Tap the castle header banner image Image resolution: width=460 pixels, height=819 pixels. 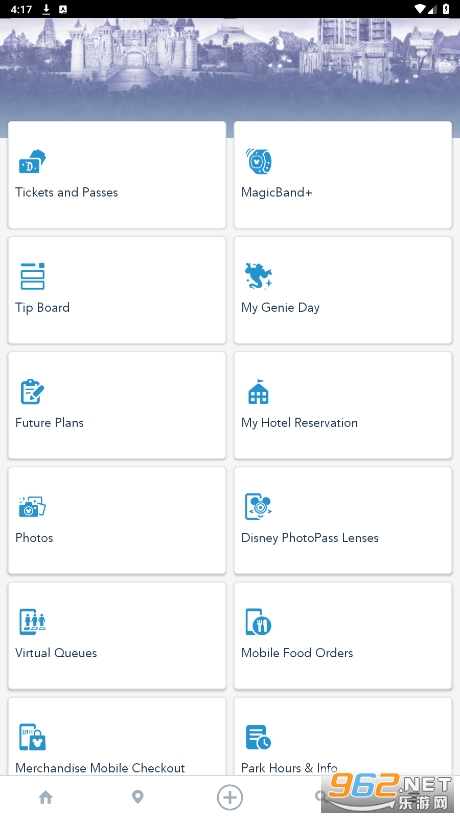pos(230,68)
